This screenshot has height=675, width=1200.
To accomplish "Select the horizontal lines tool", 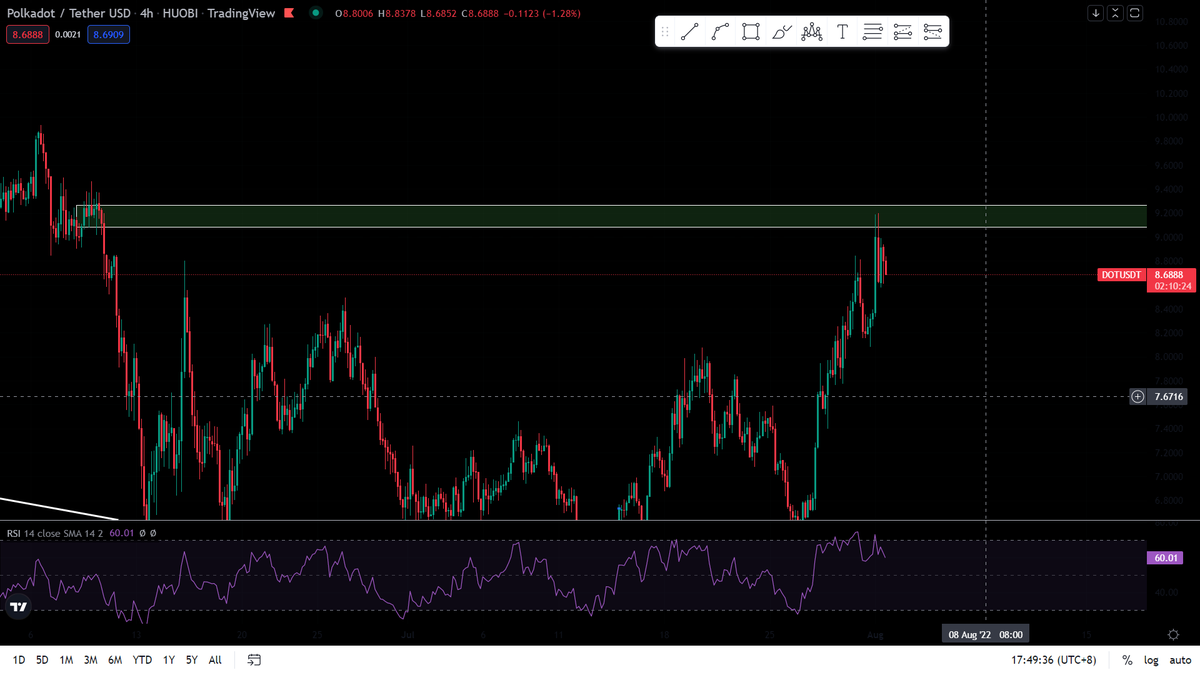I will pyautogui.click(x=872, y=32).
